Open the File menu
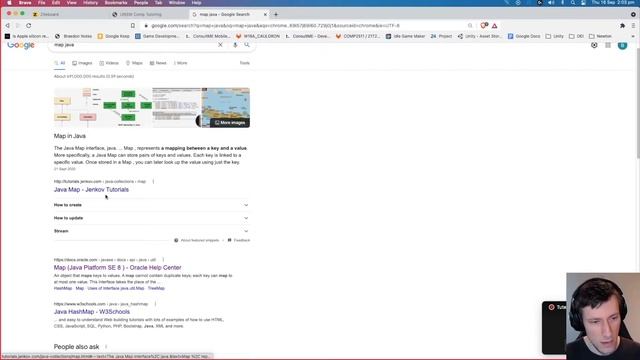 pos(42,3)
